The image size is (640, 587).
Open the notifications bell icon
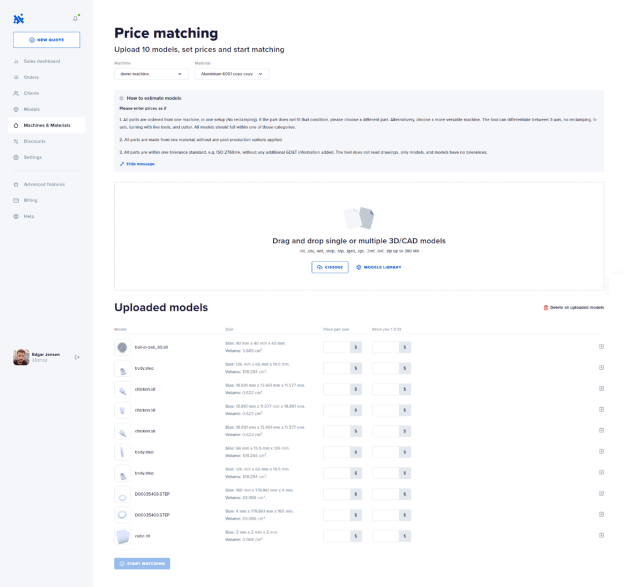(x=75, y=18)
